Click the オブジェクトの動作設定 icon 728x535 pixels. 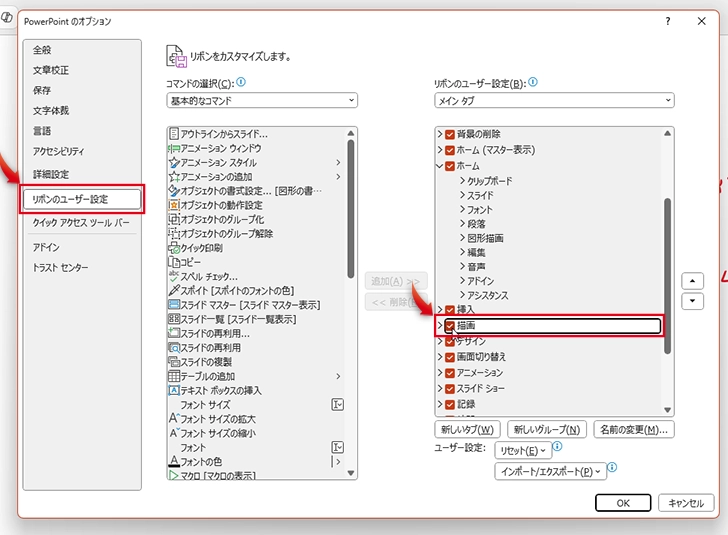click(174, 205)
